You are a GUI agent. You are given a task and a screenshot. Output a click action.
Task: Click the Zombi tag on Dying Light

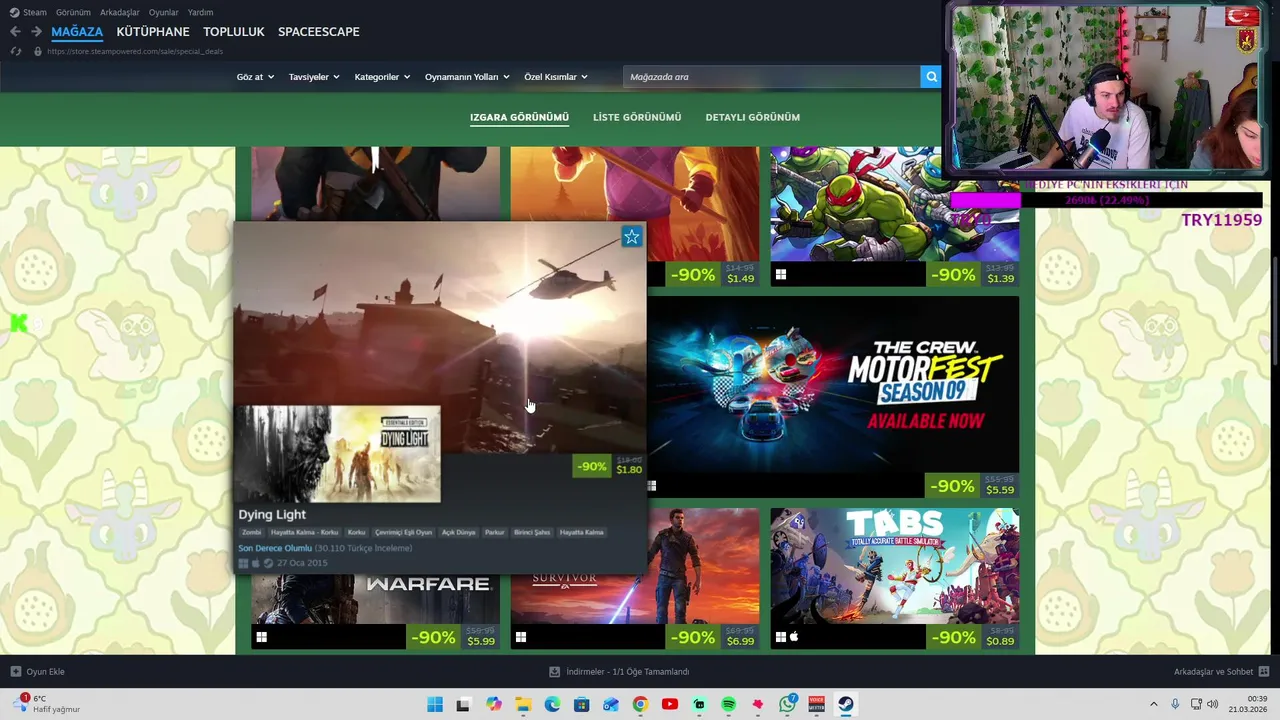250,532
